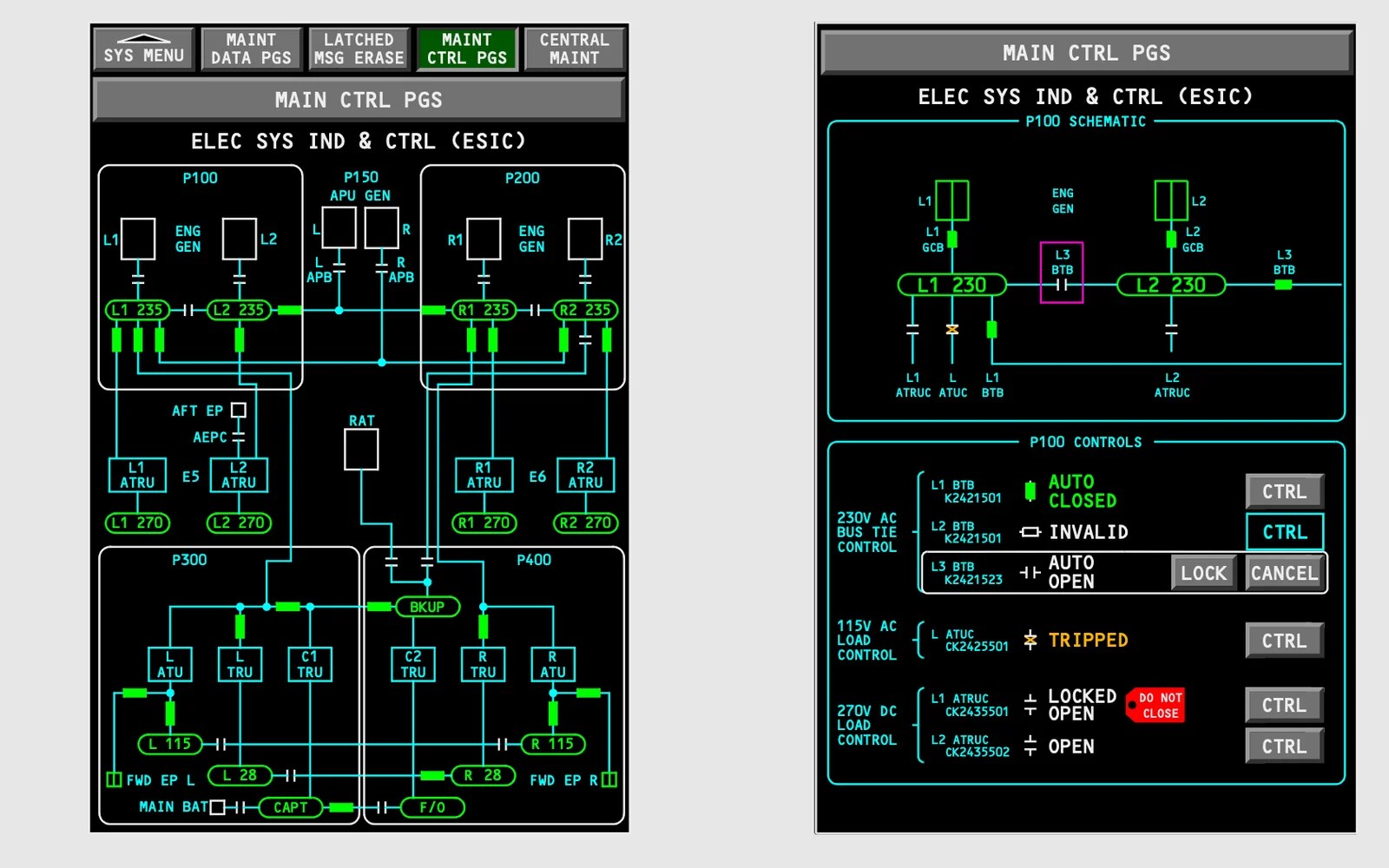Click the FWD EP L power port icon
The height and width of the screenshot is (868, 1389).
(114, 779)
